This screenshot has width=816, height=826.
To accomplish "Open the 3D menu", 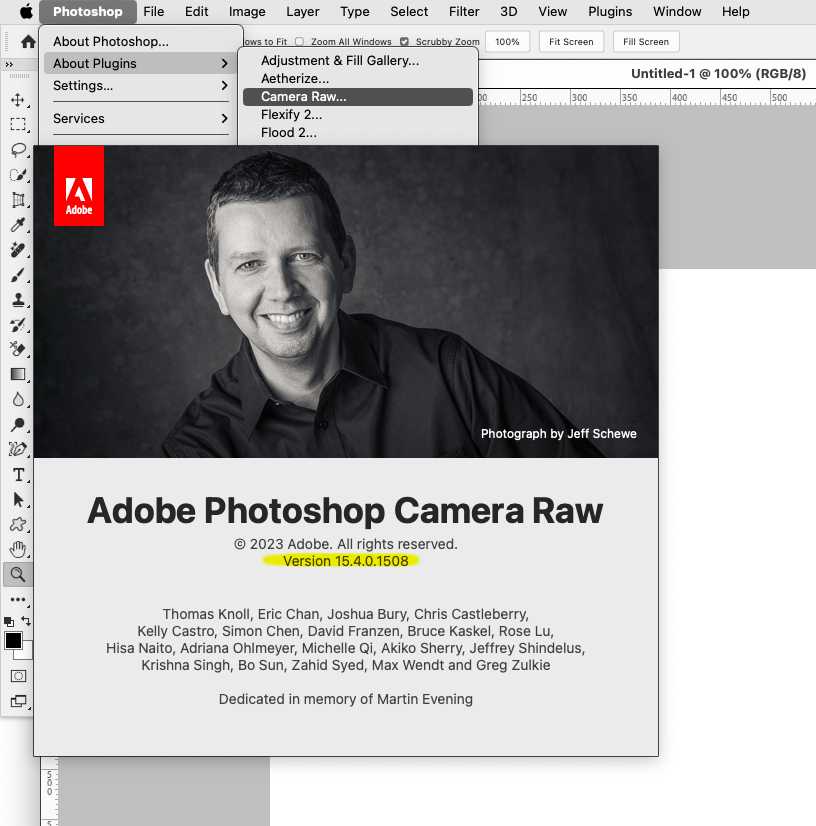I will tap(508, 12).
